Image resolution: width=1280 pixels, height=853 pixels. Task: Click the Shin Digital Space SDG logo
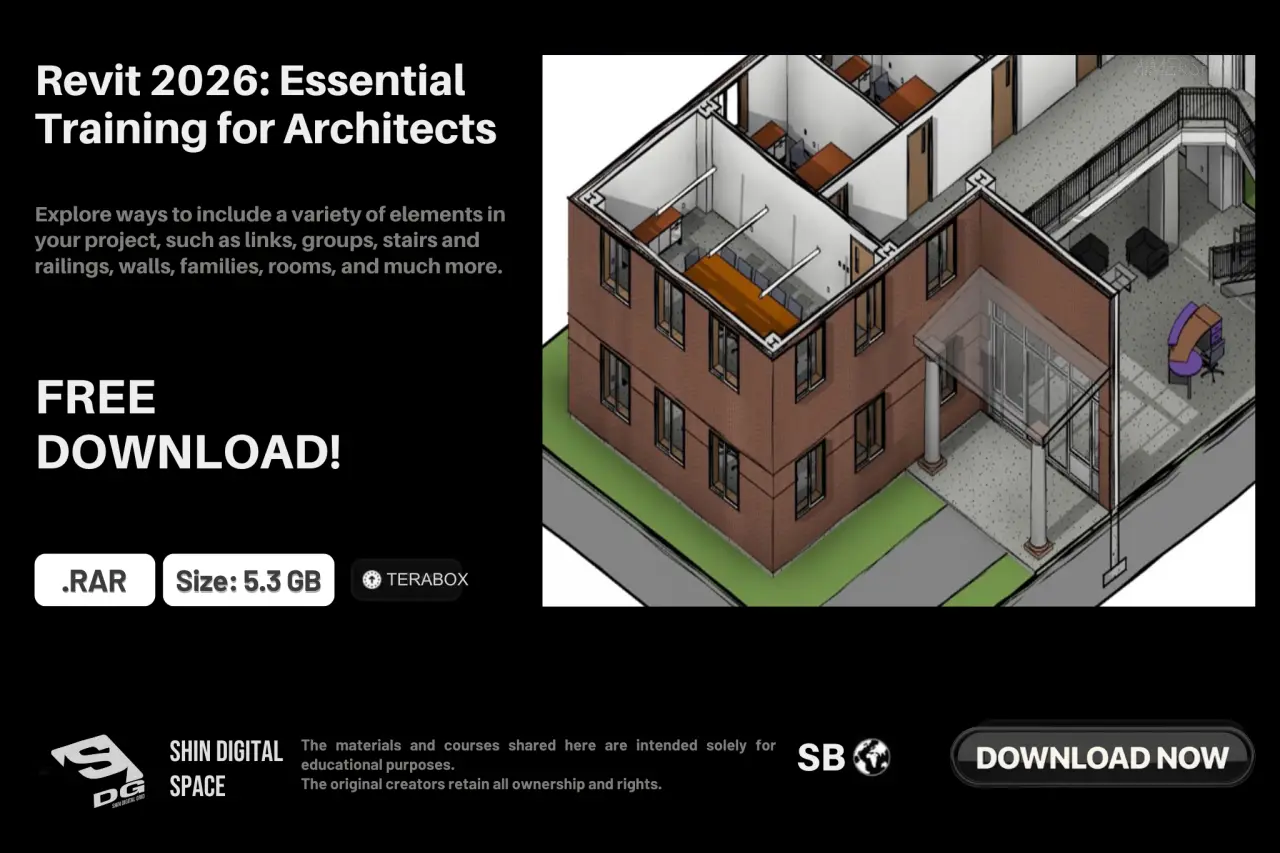pos(97,769)
